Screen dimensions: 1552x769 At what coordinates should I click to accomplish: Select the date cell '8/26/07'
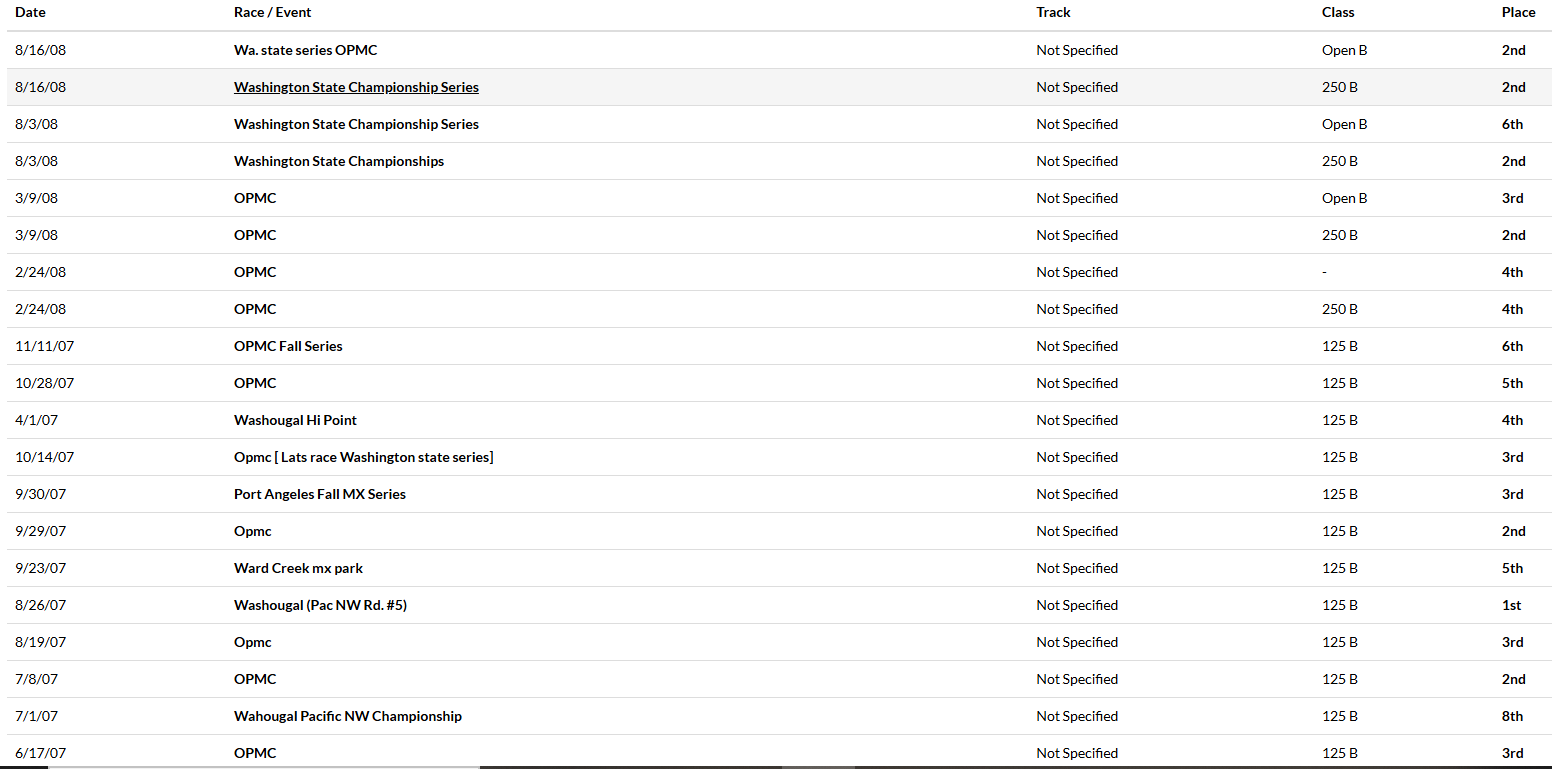41,605
